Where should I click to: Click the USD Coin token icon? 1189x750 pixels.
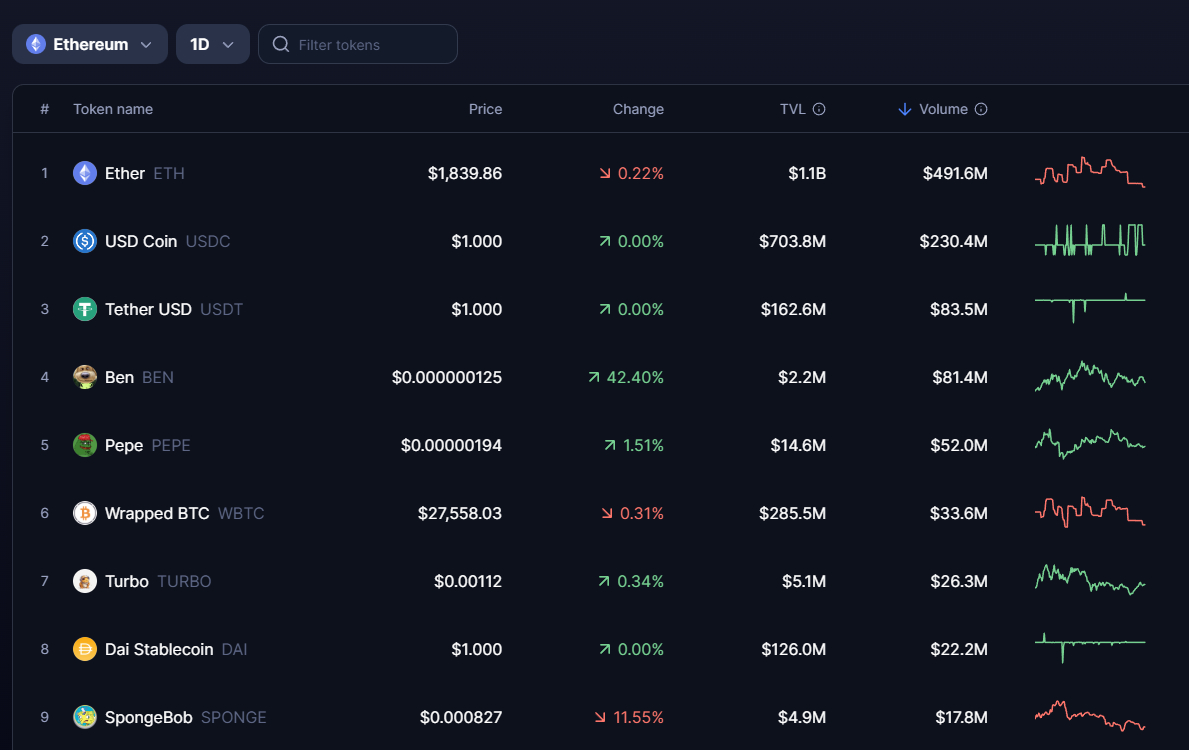85,241
